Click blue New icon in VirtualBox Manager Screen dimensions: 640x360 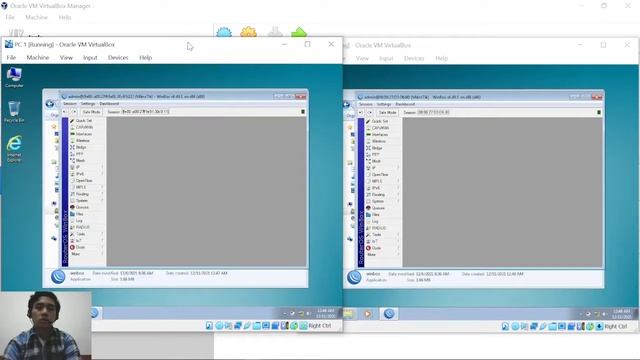point(224,32)
